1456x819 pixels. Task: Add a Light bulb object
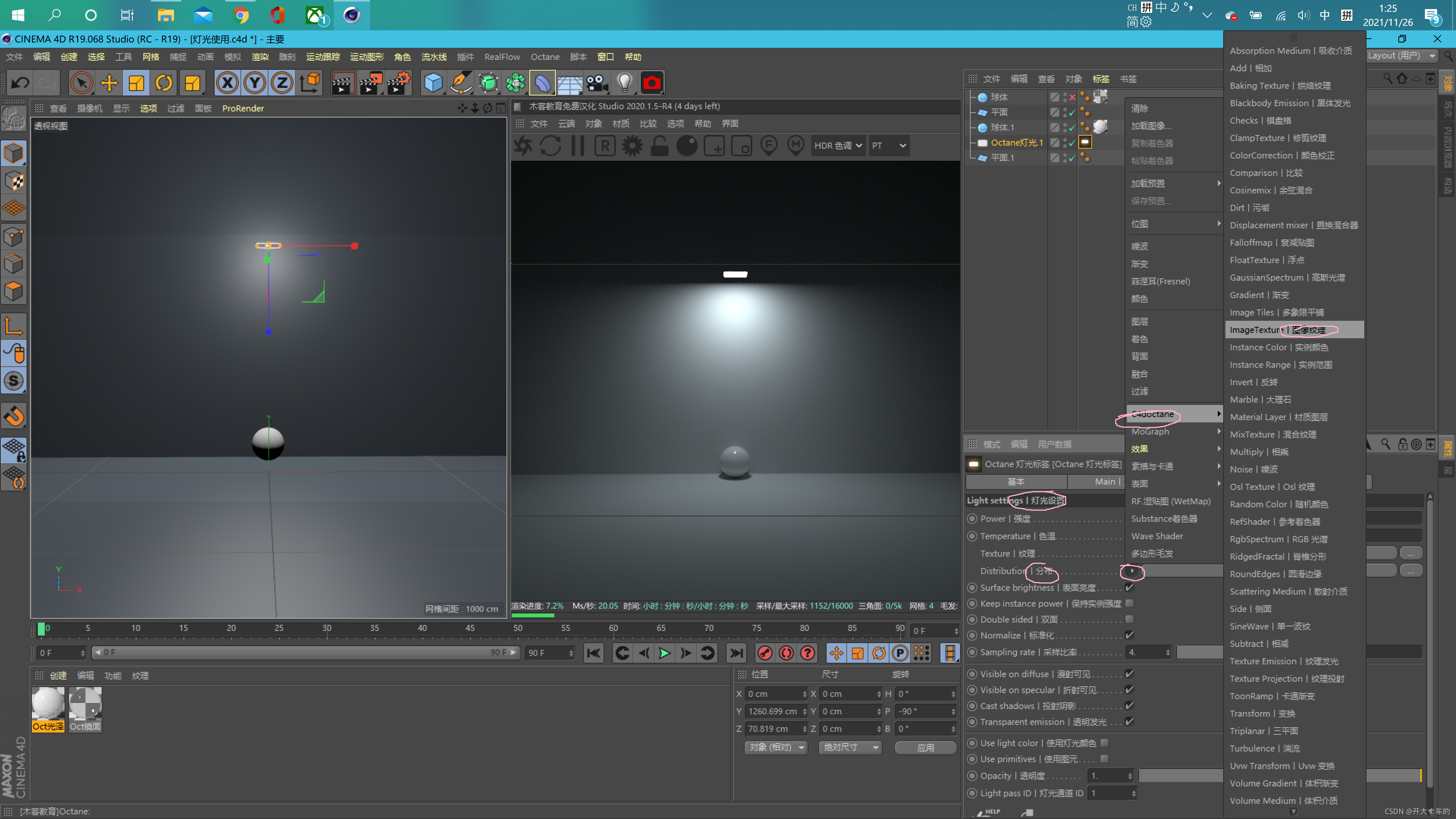(x=624, y=83)
